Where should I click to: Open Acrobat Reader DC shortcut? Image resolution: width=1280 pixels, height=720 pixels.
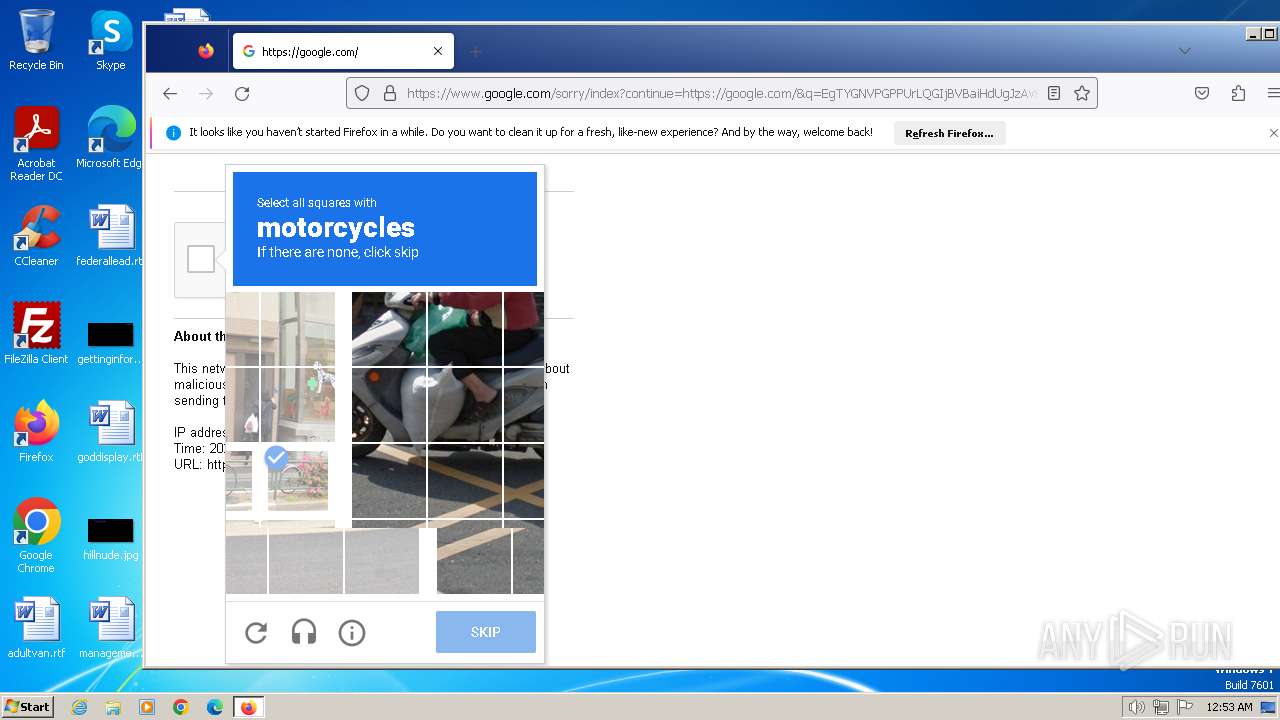point(36,145)
